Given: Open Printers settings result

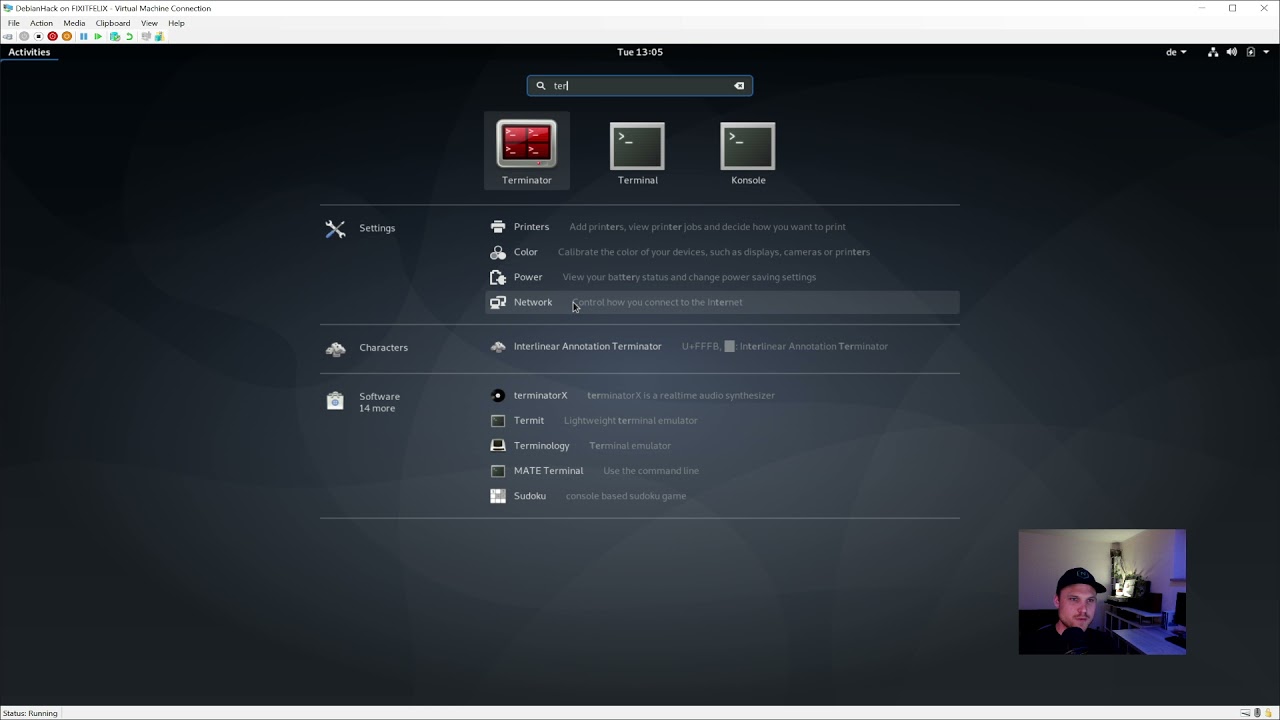Looking at the screenshot, I should point(722,227).
